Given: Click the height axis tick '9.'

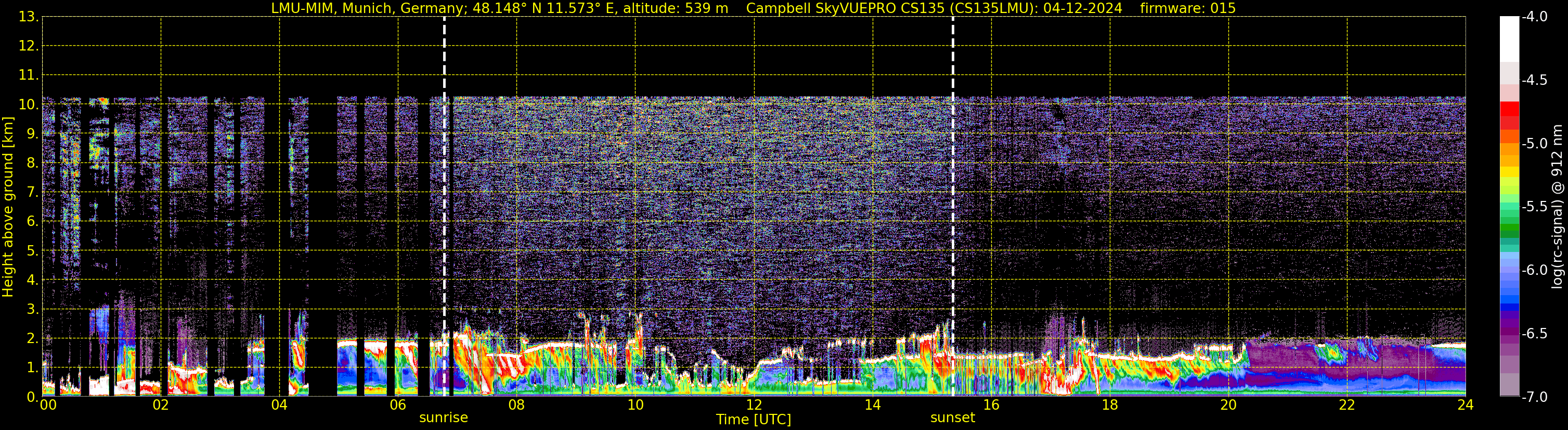Looking at the screenshot, I should (32, 134).
